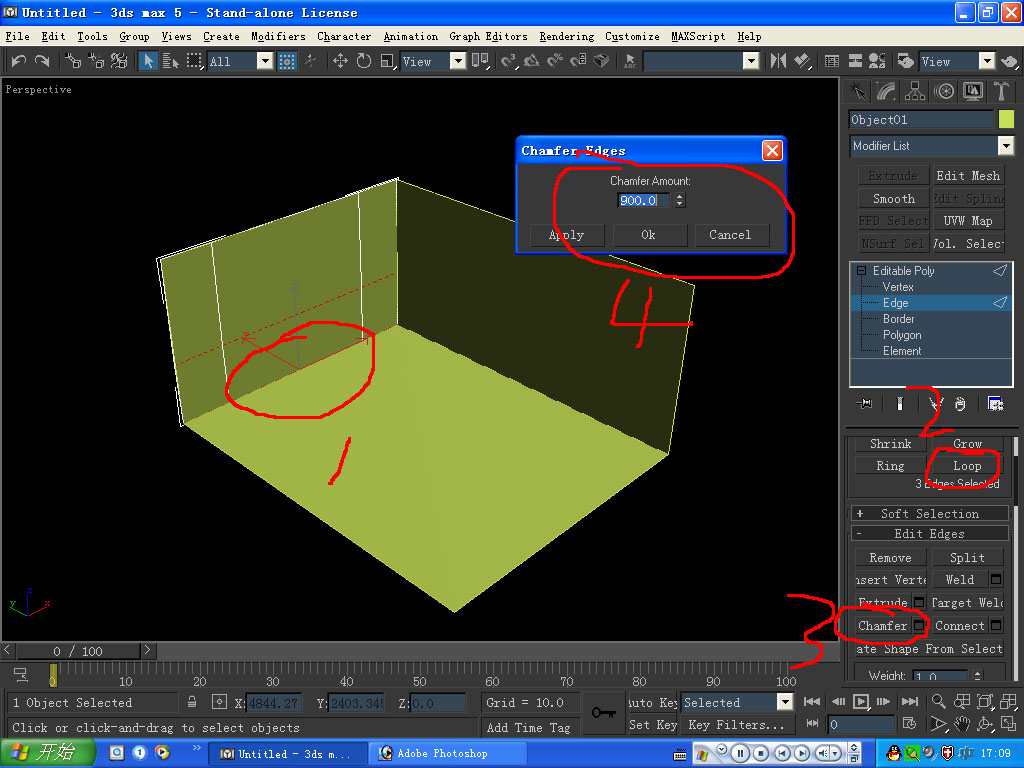
Task: Click the Mirror Selected Objects icon
Action: pos(778,61)
